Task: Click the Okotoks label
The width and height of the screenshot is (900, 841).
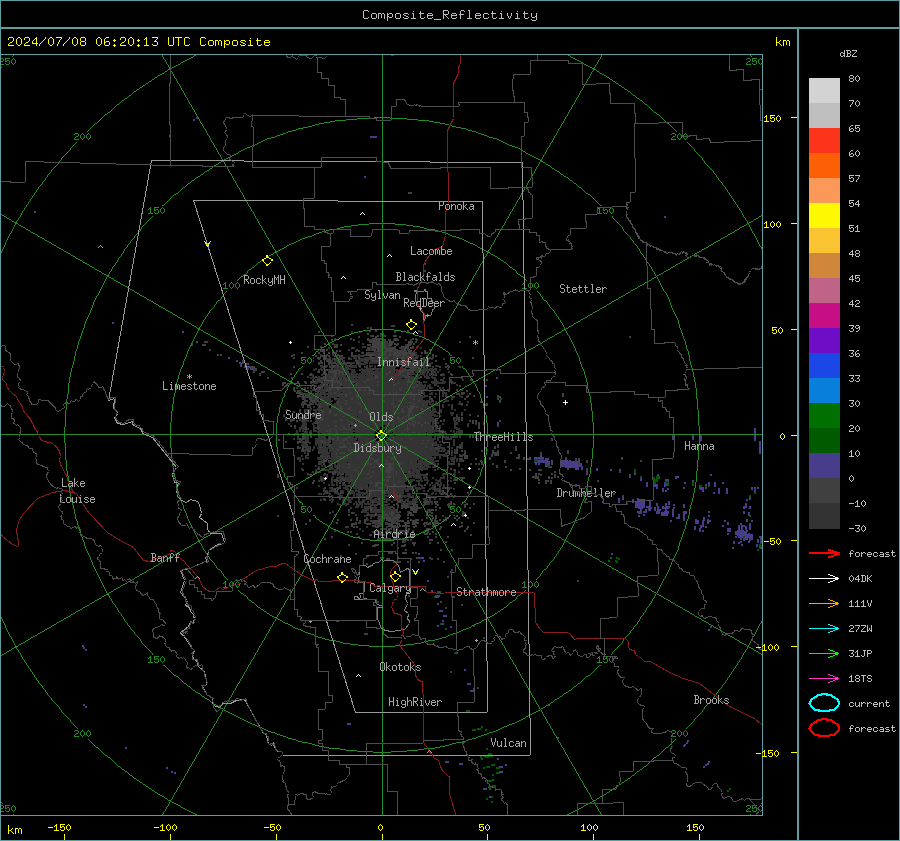Action: pos(400,667)
